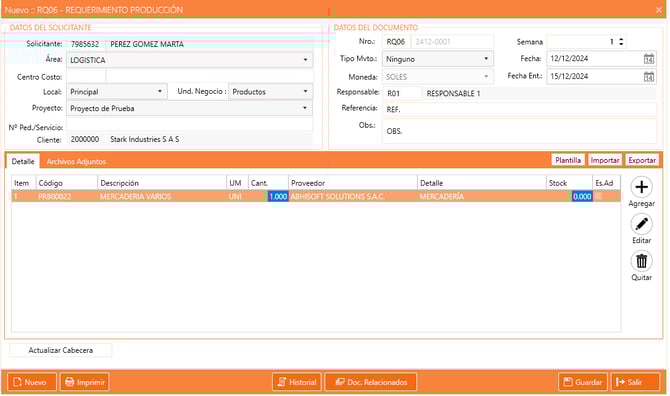Close the Requerimiento Producción window
The image size is (670, 396).
[658, 10]
